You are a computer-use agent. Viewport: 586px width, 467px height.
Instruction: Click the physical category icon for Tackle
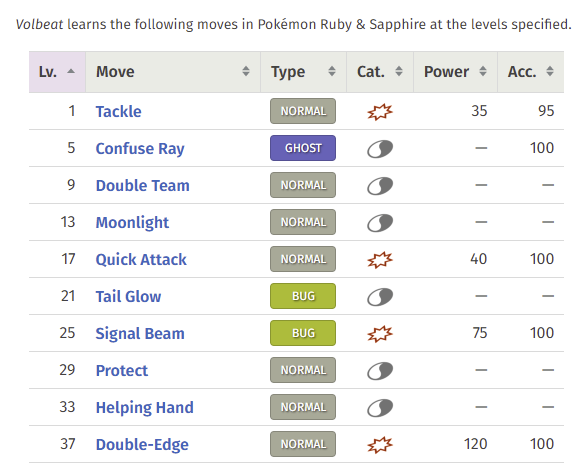pyautogui.click(x=380, y=111)
